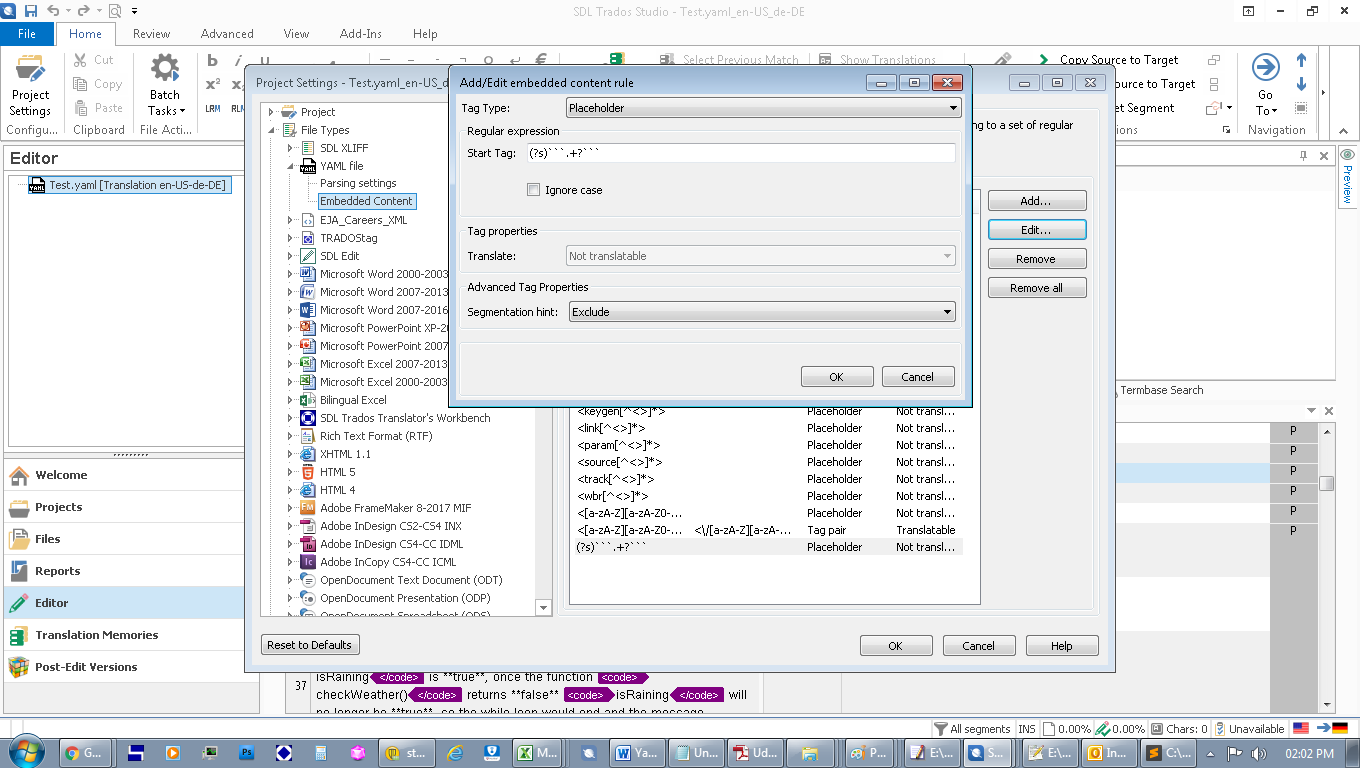The width and height of the screenshot is (1360, 768).
Task: Open the Editor view in the sidebar
Action: 52,603
